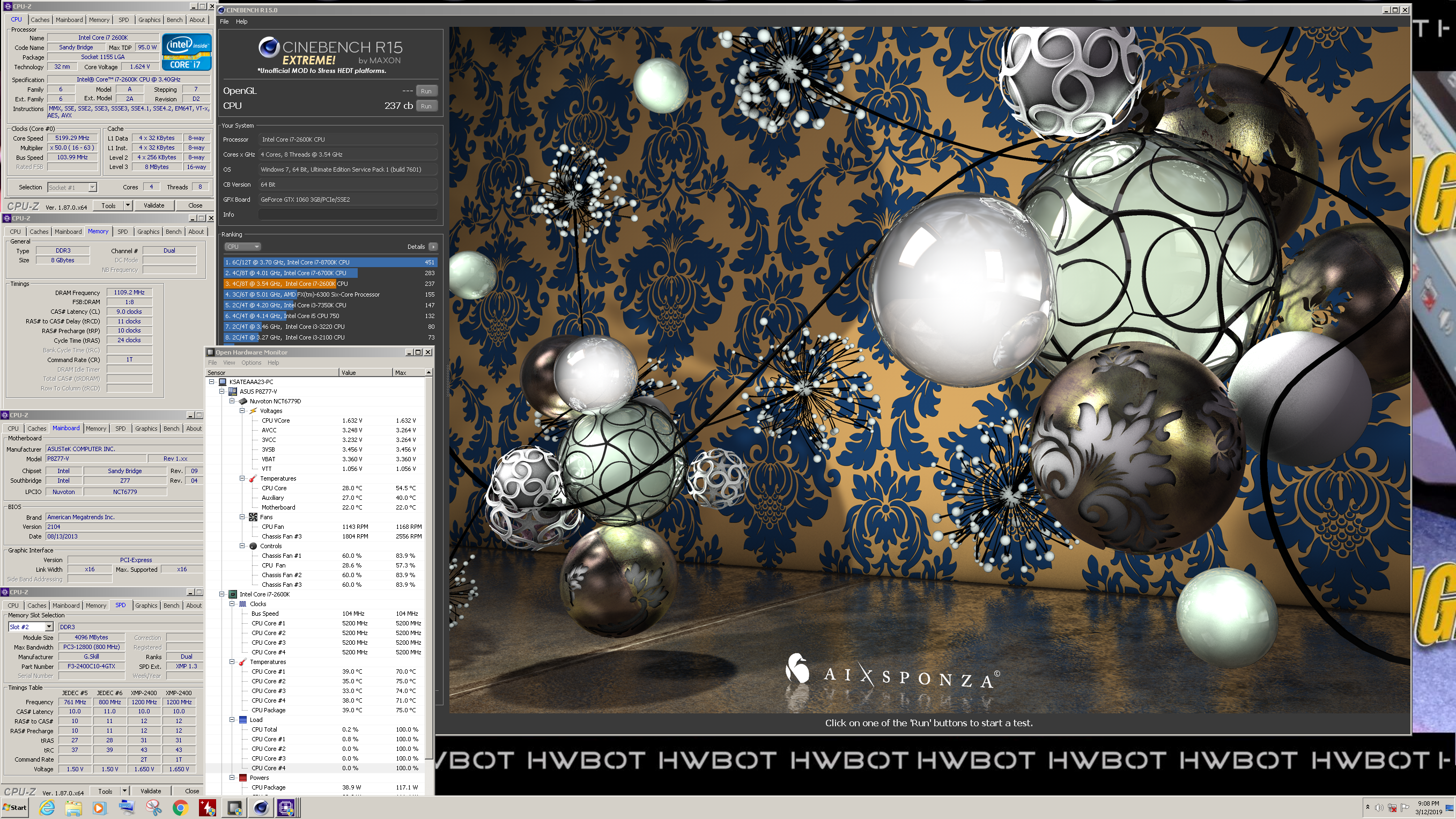1456x819 pixels.
Task: Select the i7-8700K ranking entry
Action: [x=330, y=262]
